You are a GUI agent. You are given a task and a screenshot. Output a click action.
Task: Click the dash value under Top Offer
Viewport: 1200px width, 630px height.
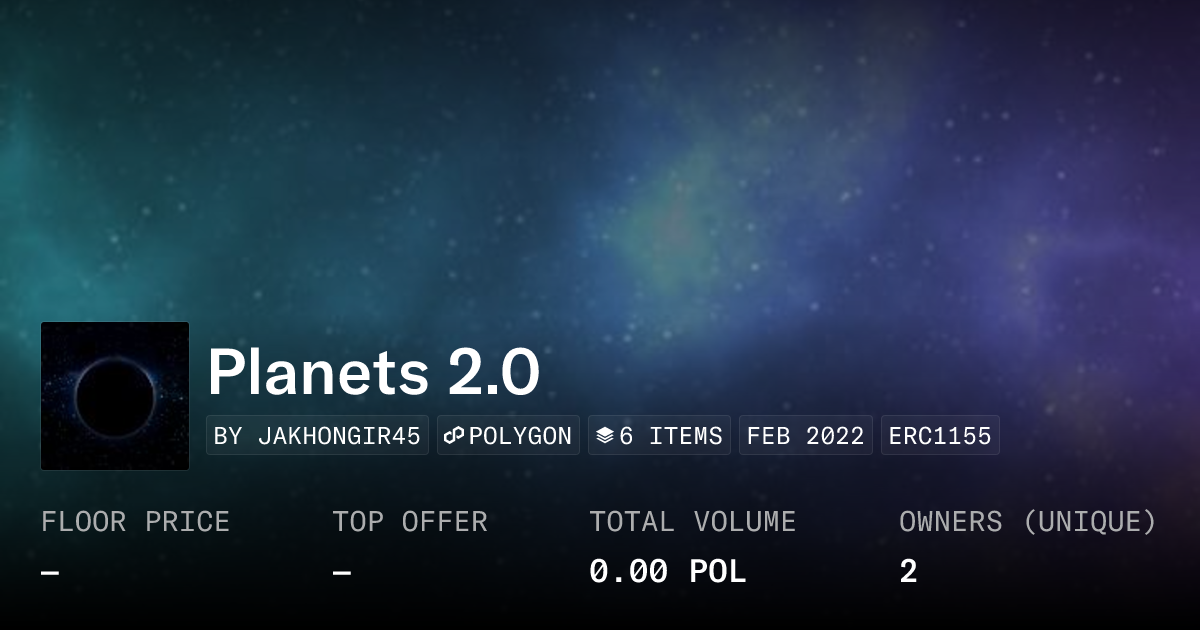(x=342, y=573)
